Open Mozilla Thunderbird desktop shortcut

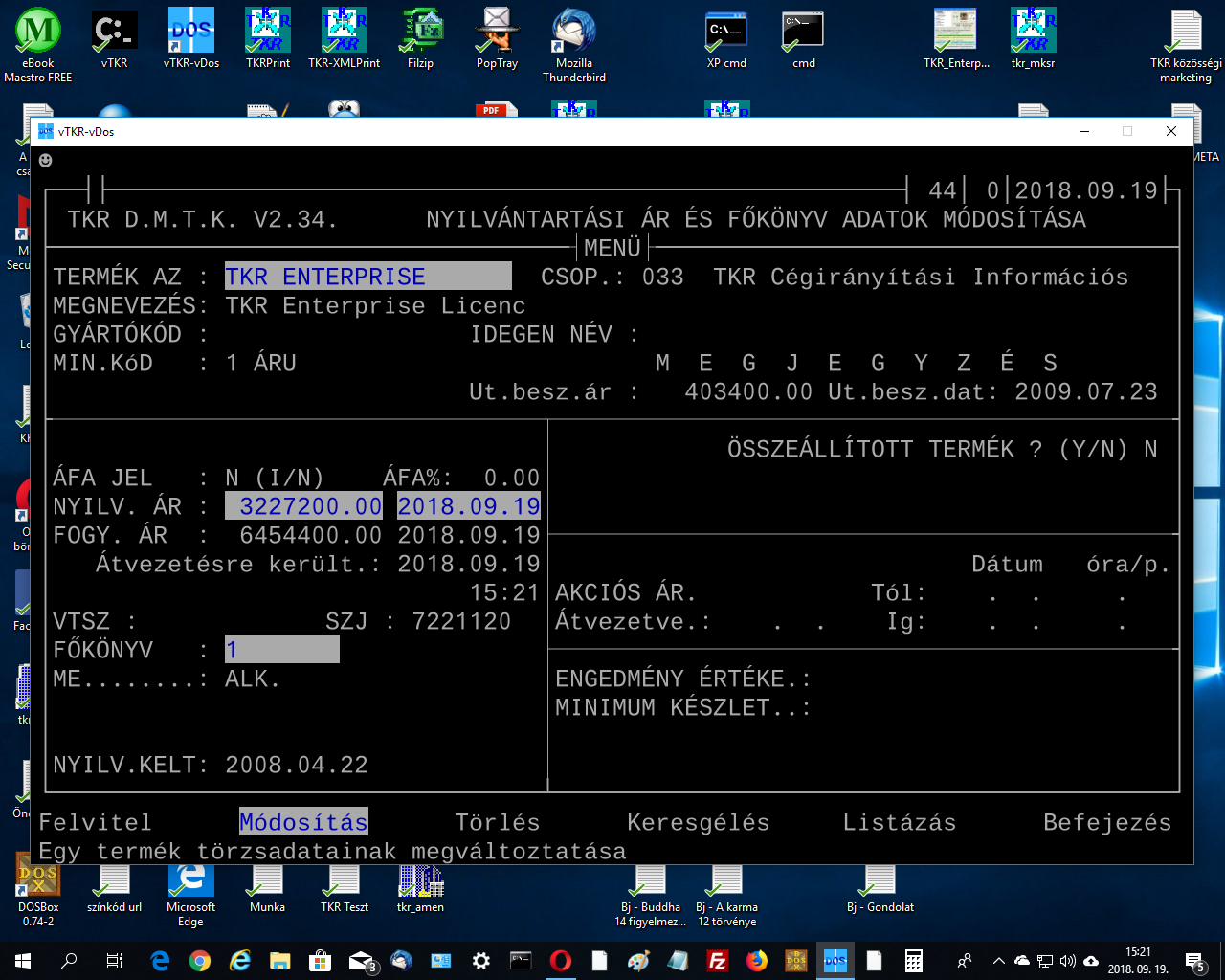point(574,45)
